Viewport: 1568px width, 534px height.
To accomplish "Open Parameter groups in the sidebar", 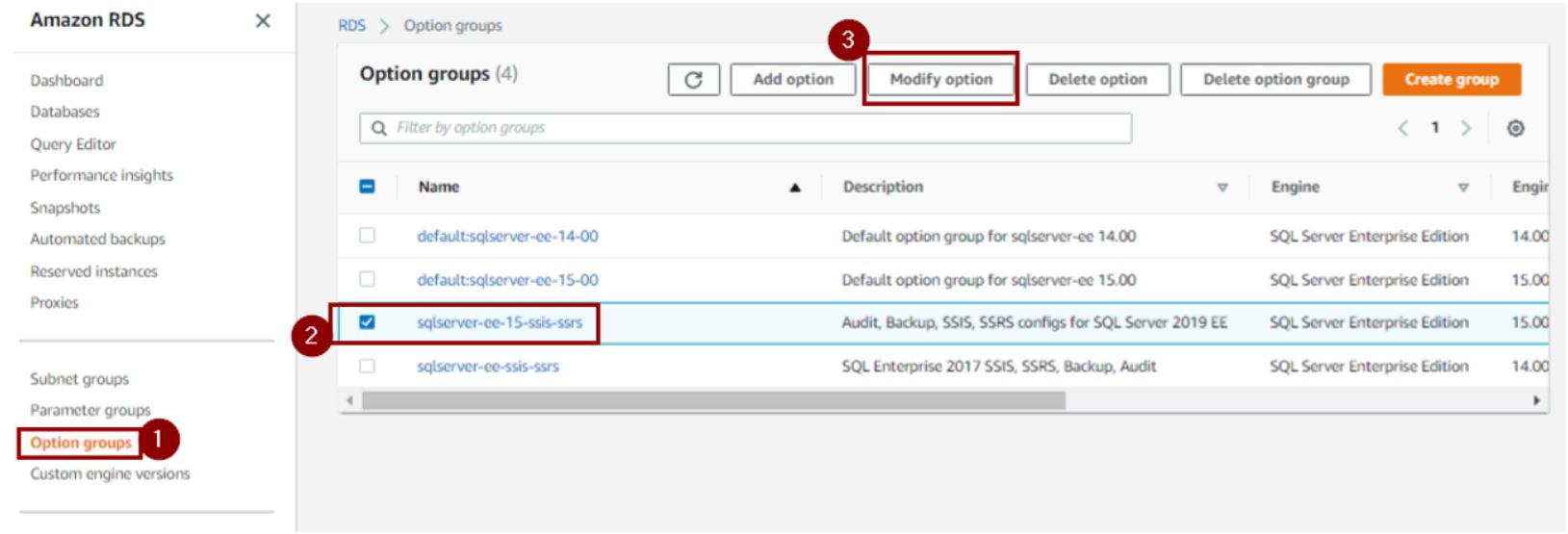I will click(90, 410).
